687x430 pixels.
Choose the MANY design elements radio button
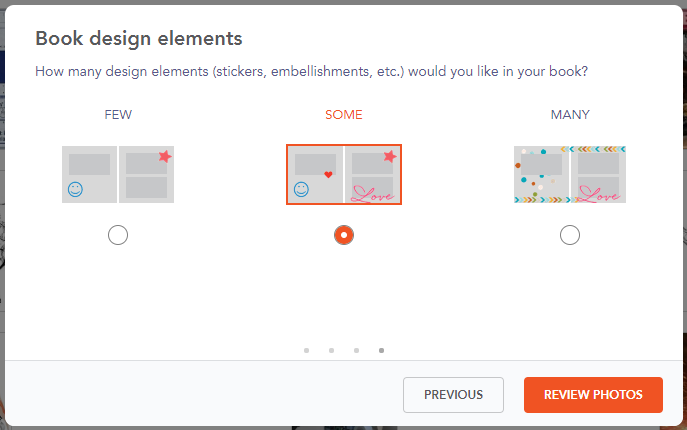coord(570,235)
